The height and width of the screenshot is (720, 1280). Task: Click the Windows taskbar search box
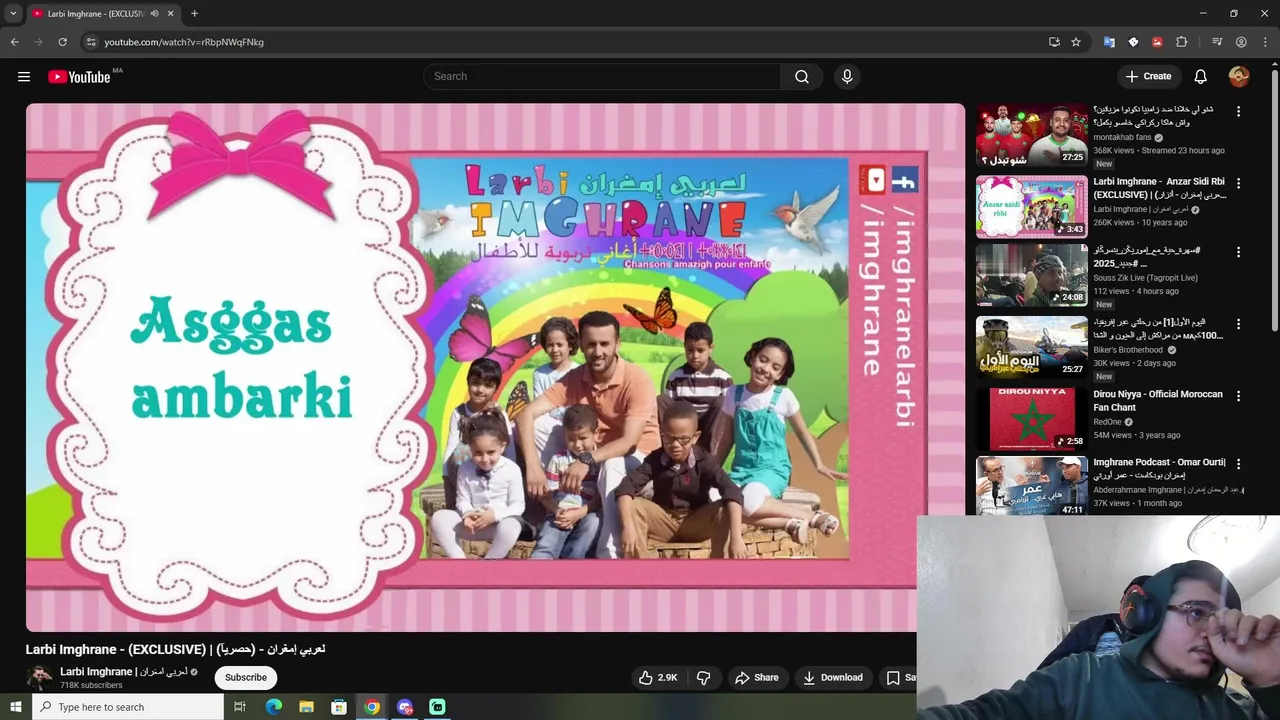pyautogui.click(x=128, y=707)
